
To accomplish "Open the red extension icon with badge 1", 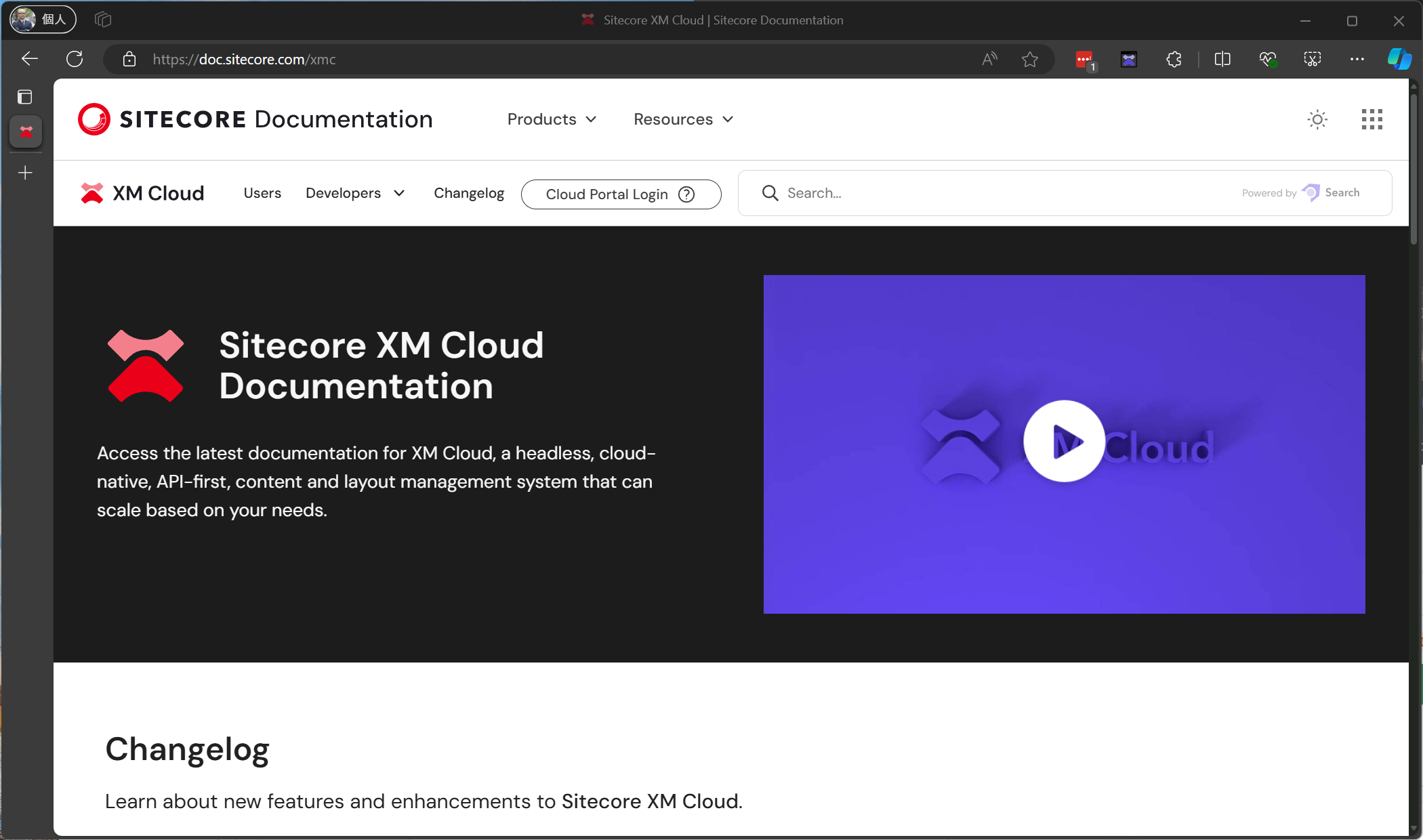I will [1085, 60].
